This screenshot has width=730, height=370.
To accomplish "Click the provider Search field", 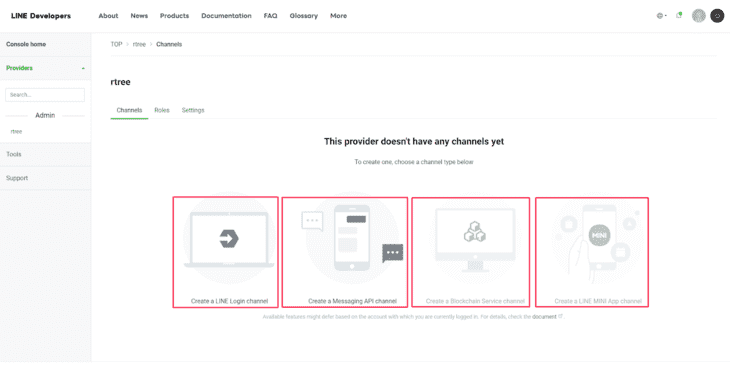I will point(45,95).
